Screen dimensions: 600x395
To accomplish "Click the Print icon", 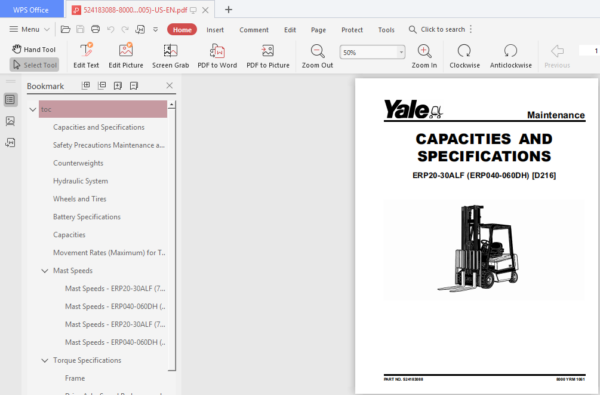I will pyautogui.click(x=95, y=29).
